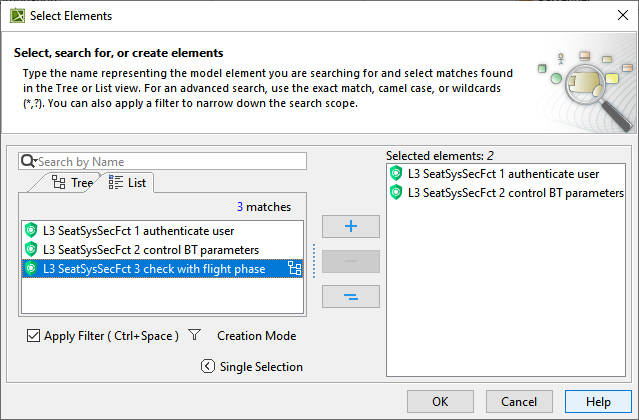Toggle the Apply Filter checkbox
This screenshot has height=420, width=639.
pos(34,336)
